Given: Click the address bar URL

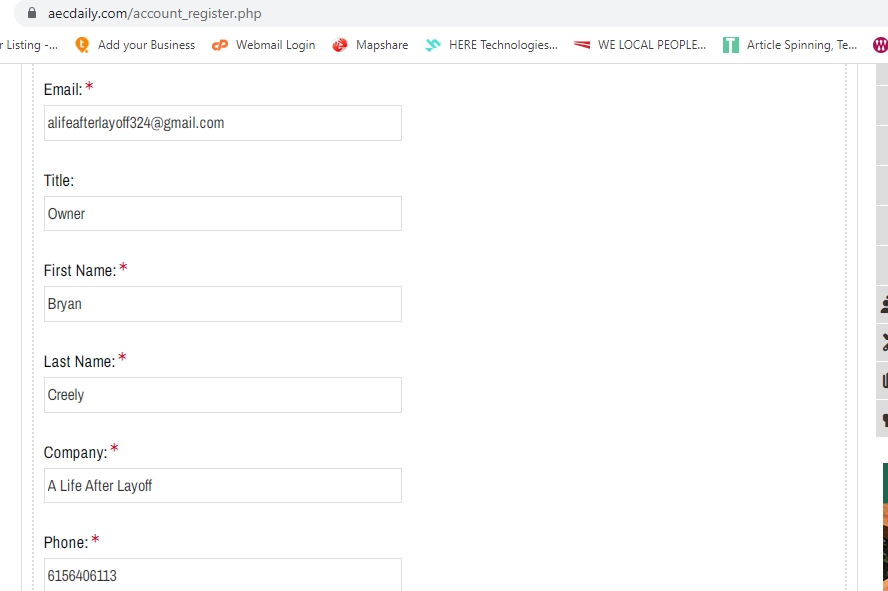Looking at the screenshot, I should [x=154, y=14].
